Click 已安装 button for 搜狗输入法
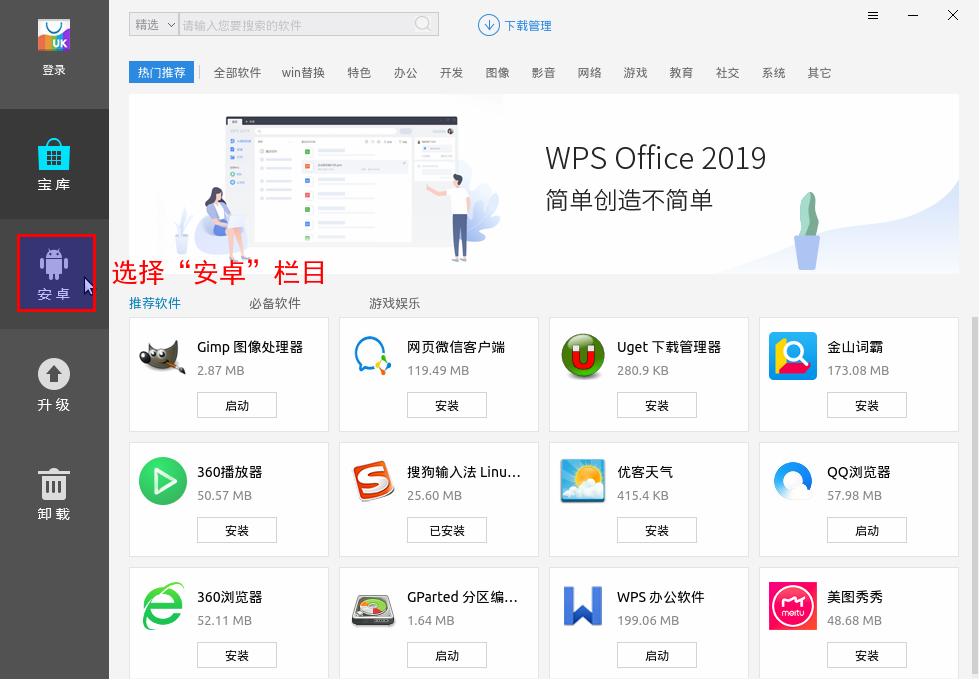980x680 pixels. [447, 531]
